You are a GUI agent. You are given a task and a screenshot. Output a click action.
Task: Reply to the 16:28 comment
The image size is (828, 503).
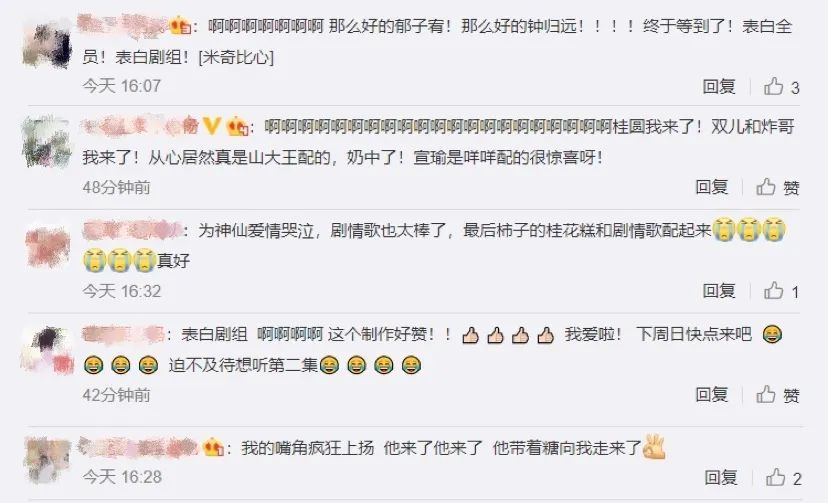coord(721,477)
